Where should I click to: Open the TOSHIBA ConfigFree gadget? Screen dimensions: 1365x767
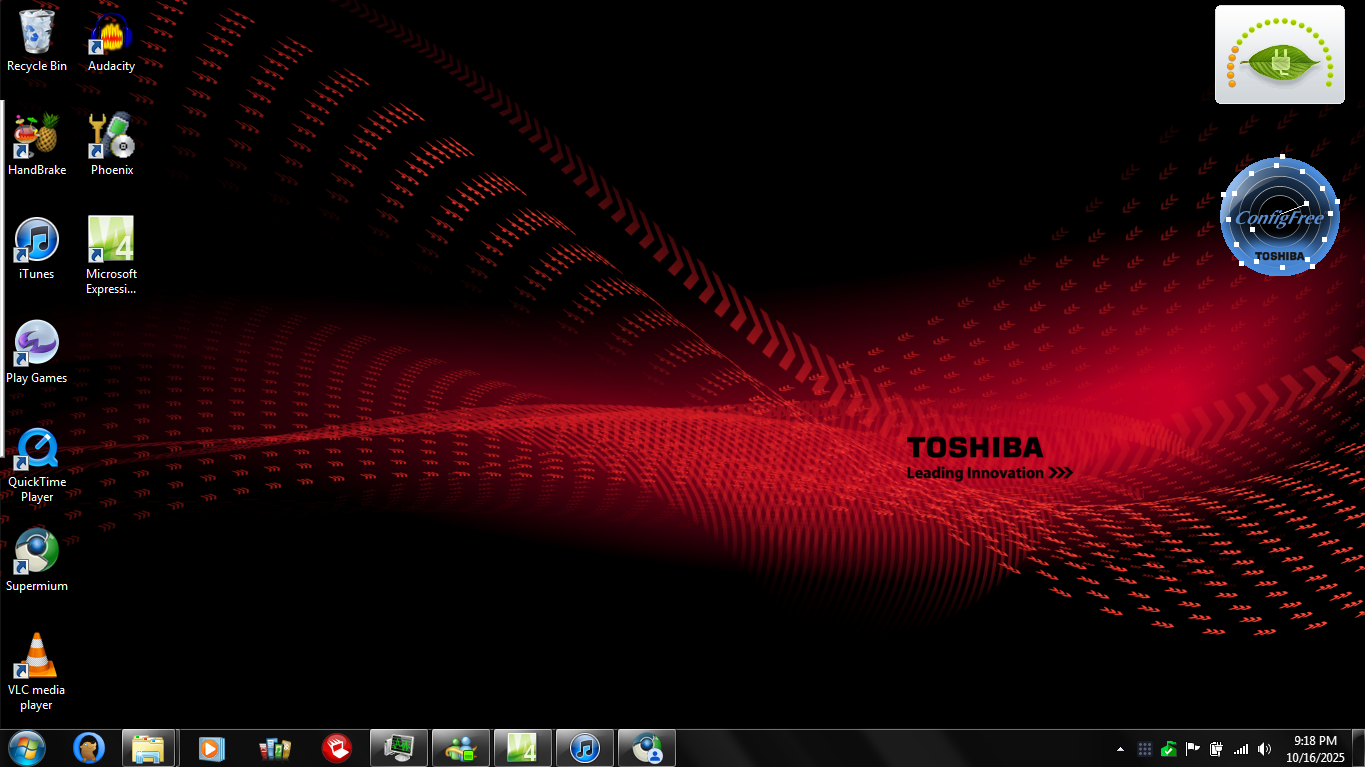point(1279,216)
